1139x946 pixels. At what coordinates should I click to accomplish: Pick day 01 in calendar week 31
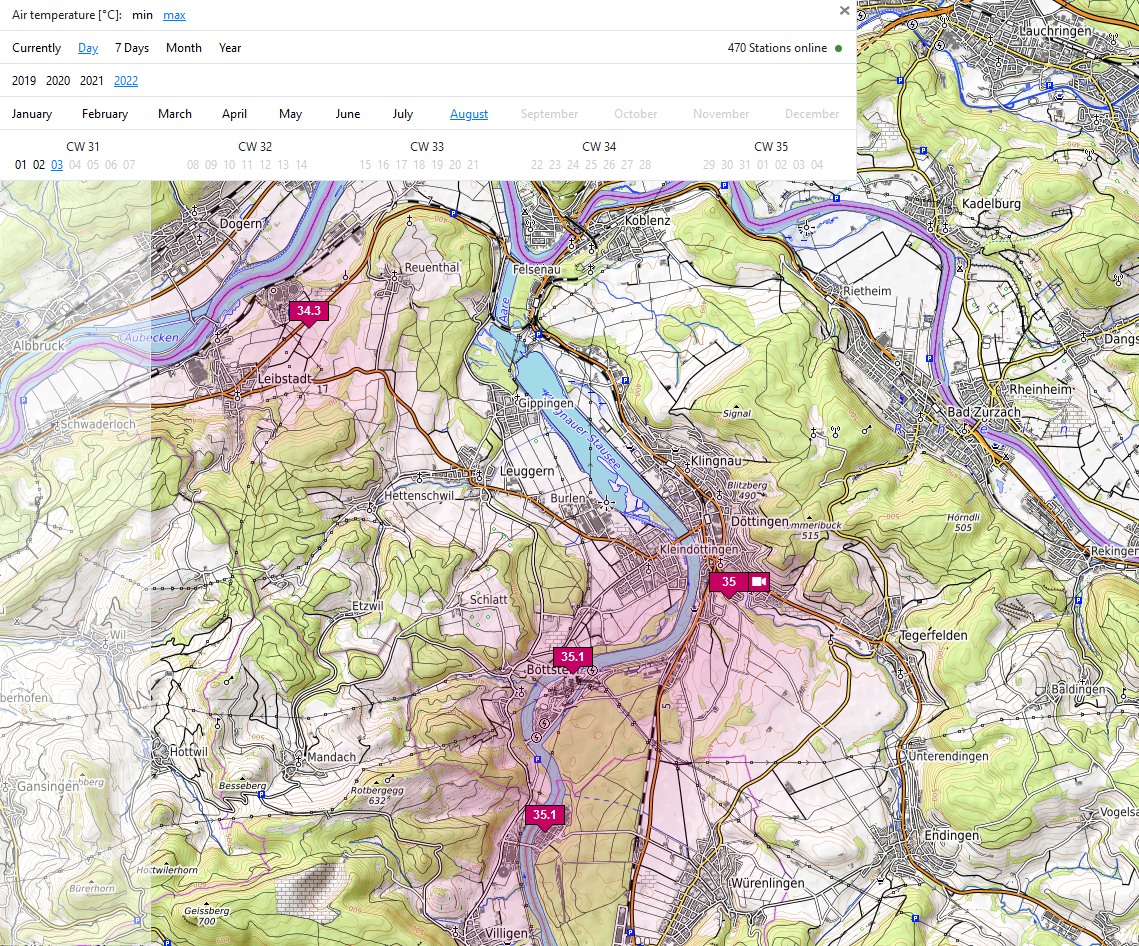tap(21, 165)
